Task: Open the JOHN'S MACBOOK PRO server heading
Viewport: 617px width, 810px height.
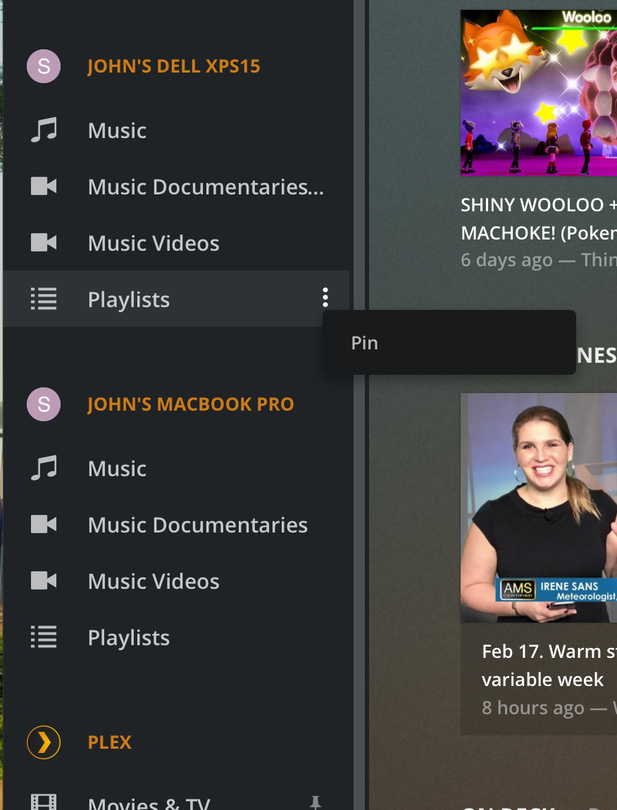Action: tap(191, 404)
